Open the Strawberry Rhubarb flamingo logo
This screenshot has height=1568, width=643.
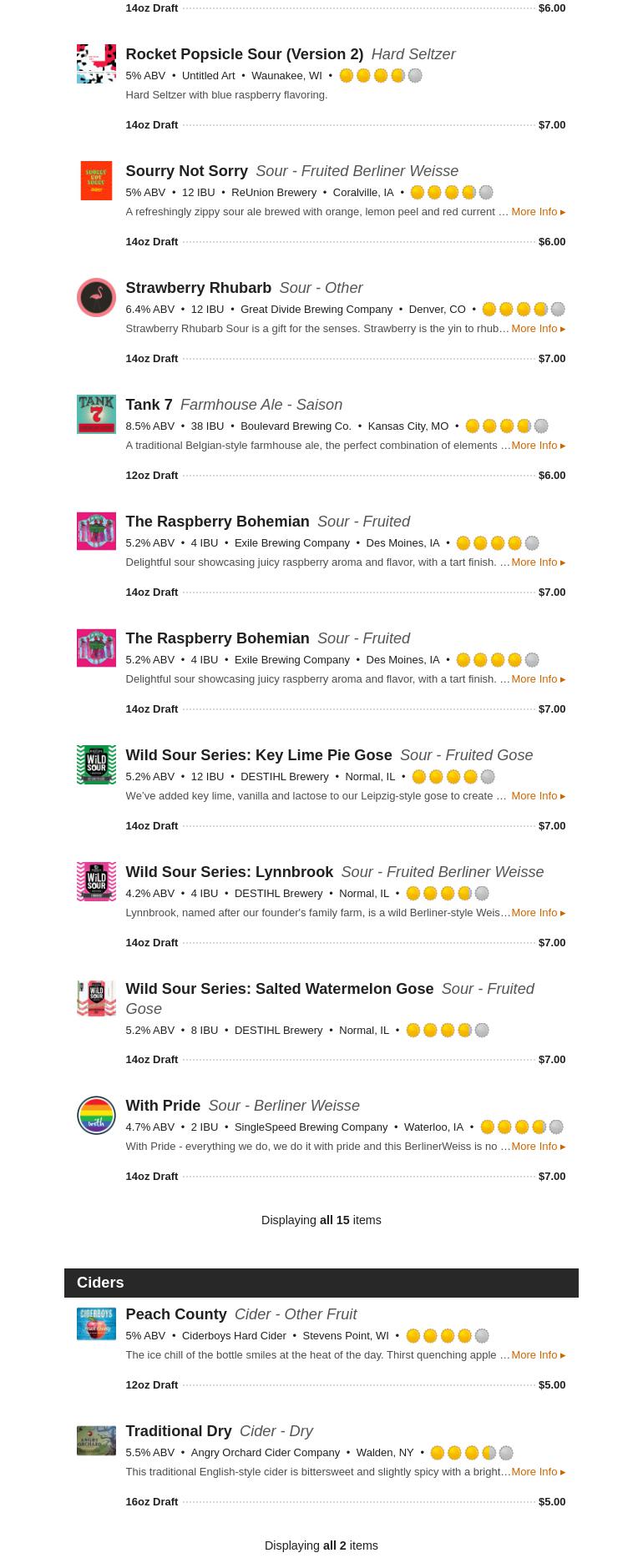click(x=96, y=297)
